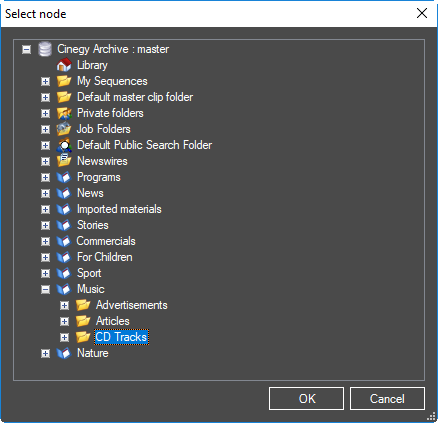The height and width of the screenshot is (423, 438).
Task: Select the For Children node
Action: (105, 257)
